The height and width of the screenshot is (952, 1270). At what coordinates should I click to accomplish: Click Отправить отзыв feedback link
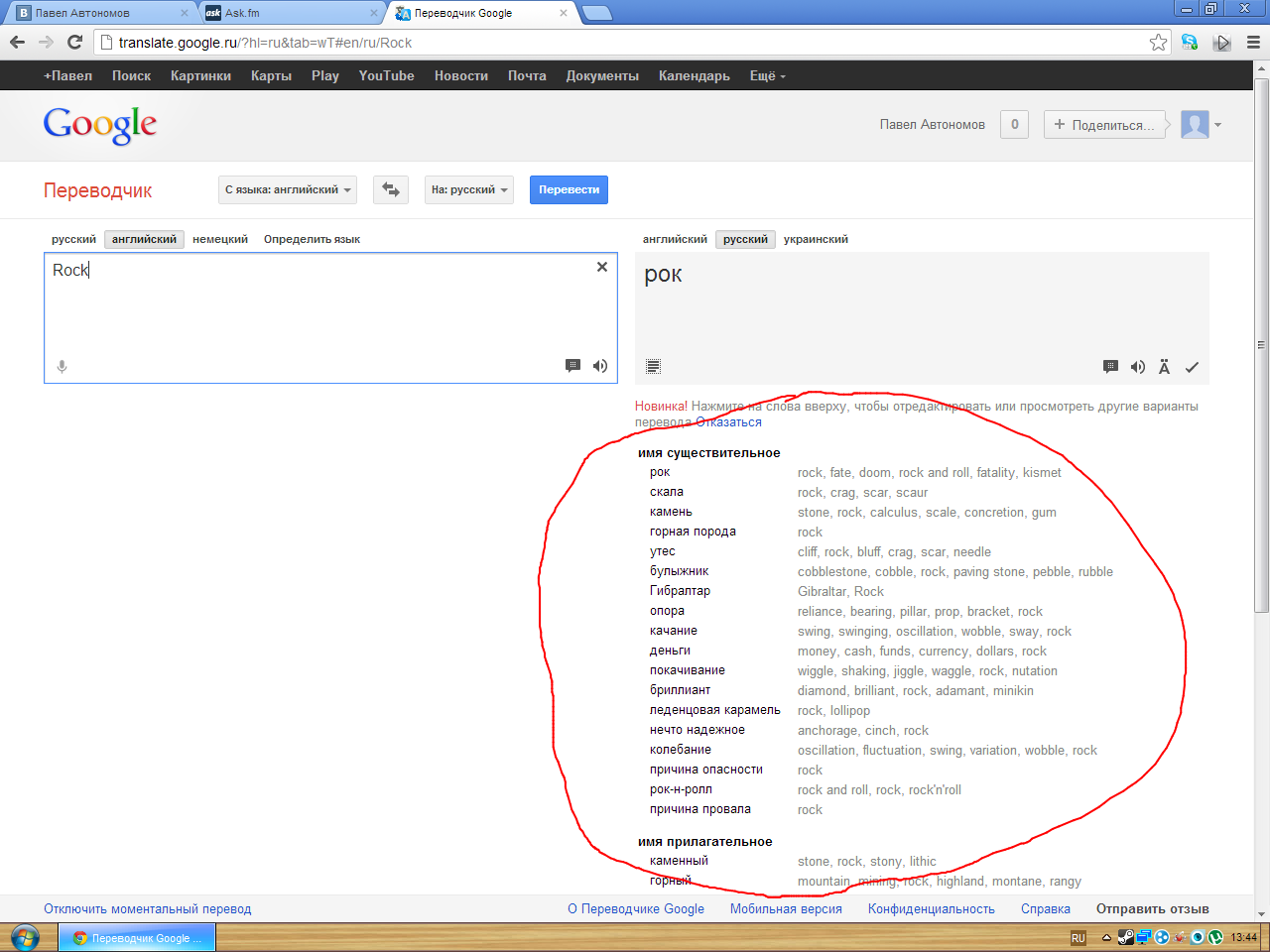[x=1152, y=908]
